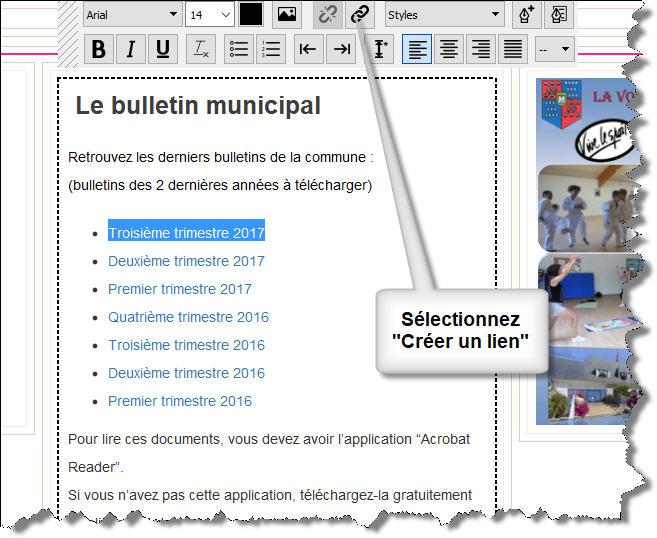Toggle bold formatting

98,49
